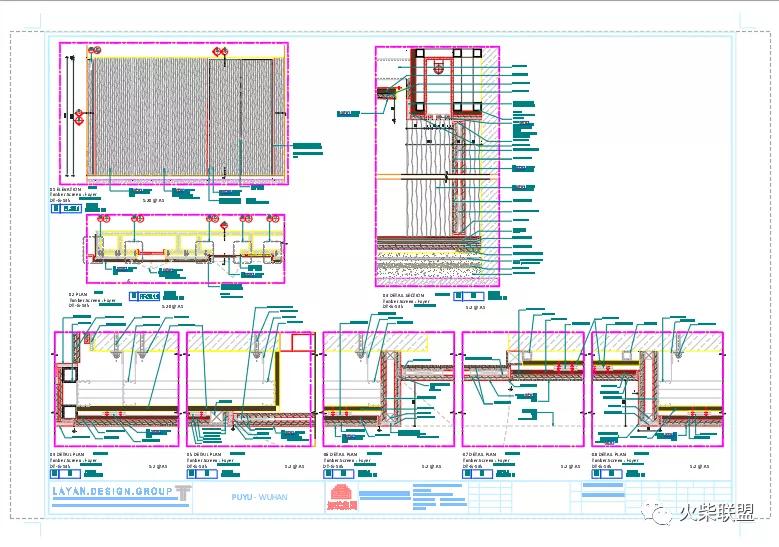Click the 01 ELEVATION title label
The height and width of the screenshot is (547, 779).
[x=65, y=190]
